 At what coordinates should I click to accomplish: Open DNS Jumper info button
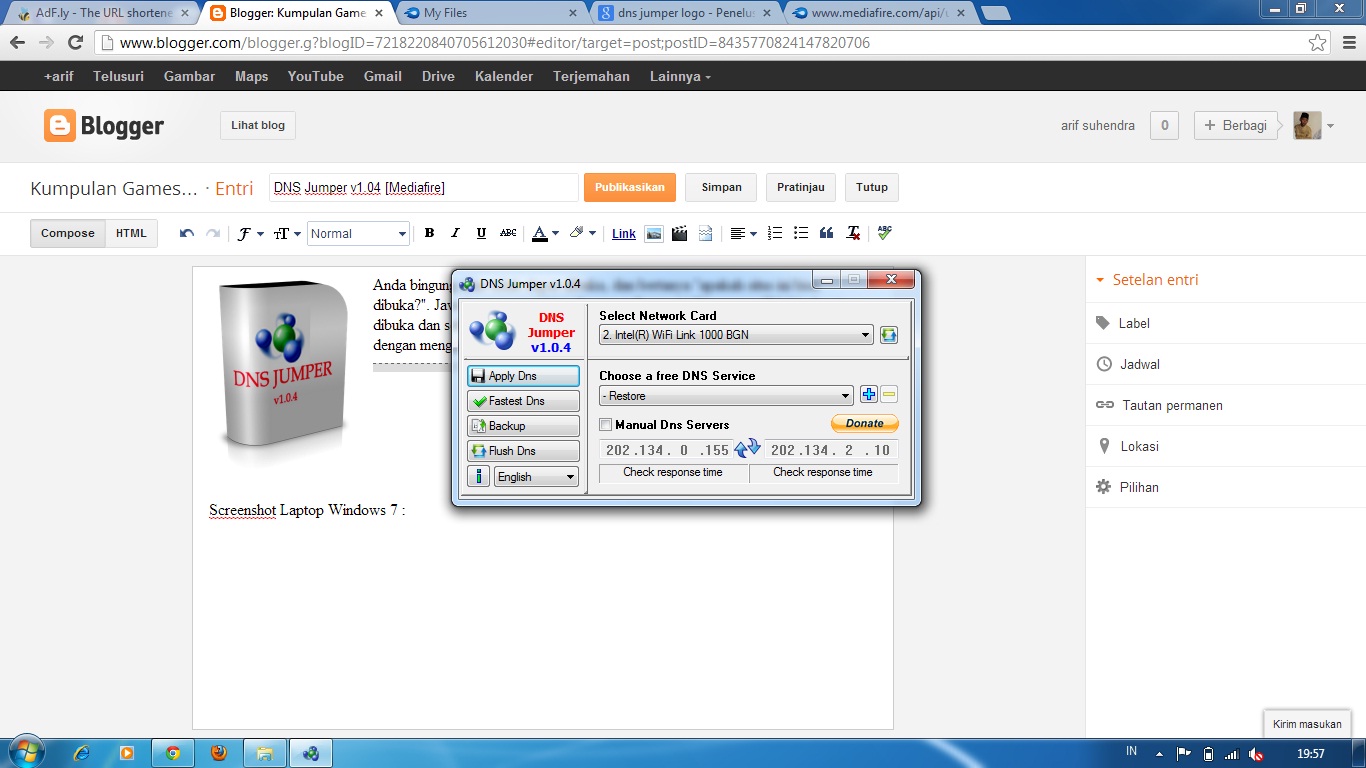(x=478, y=477)
